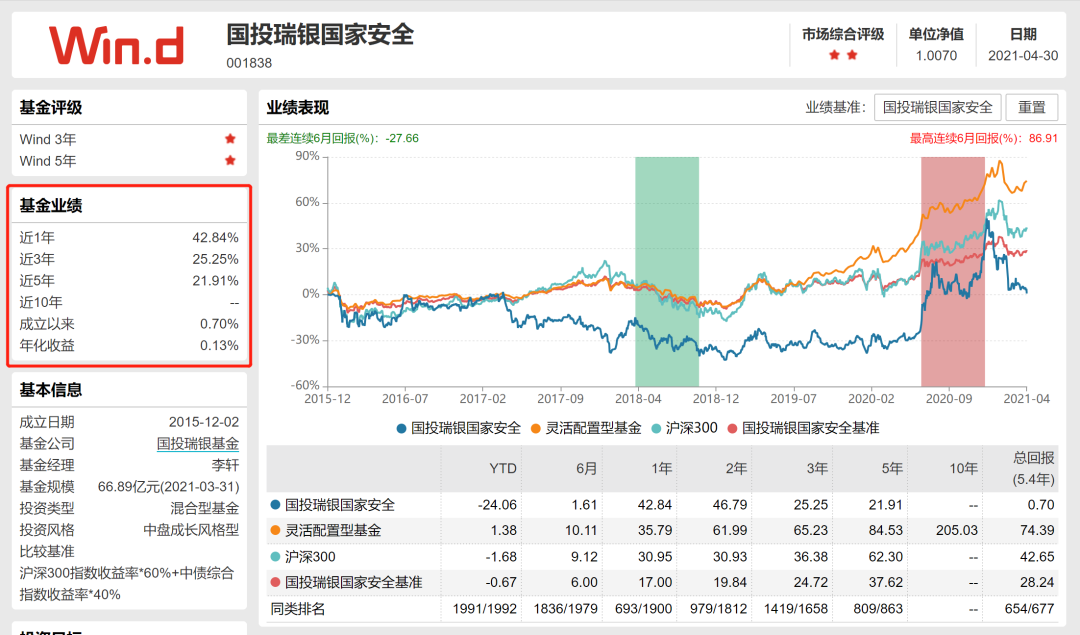The height and width of the screenshot is (635, 1080).
Task: Select the 5年 column header
Action: [892, 468]
